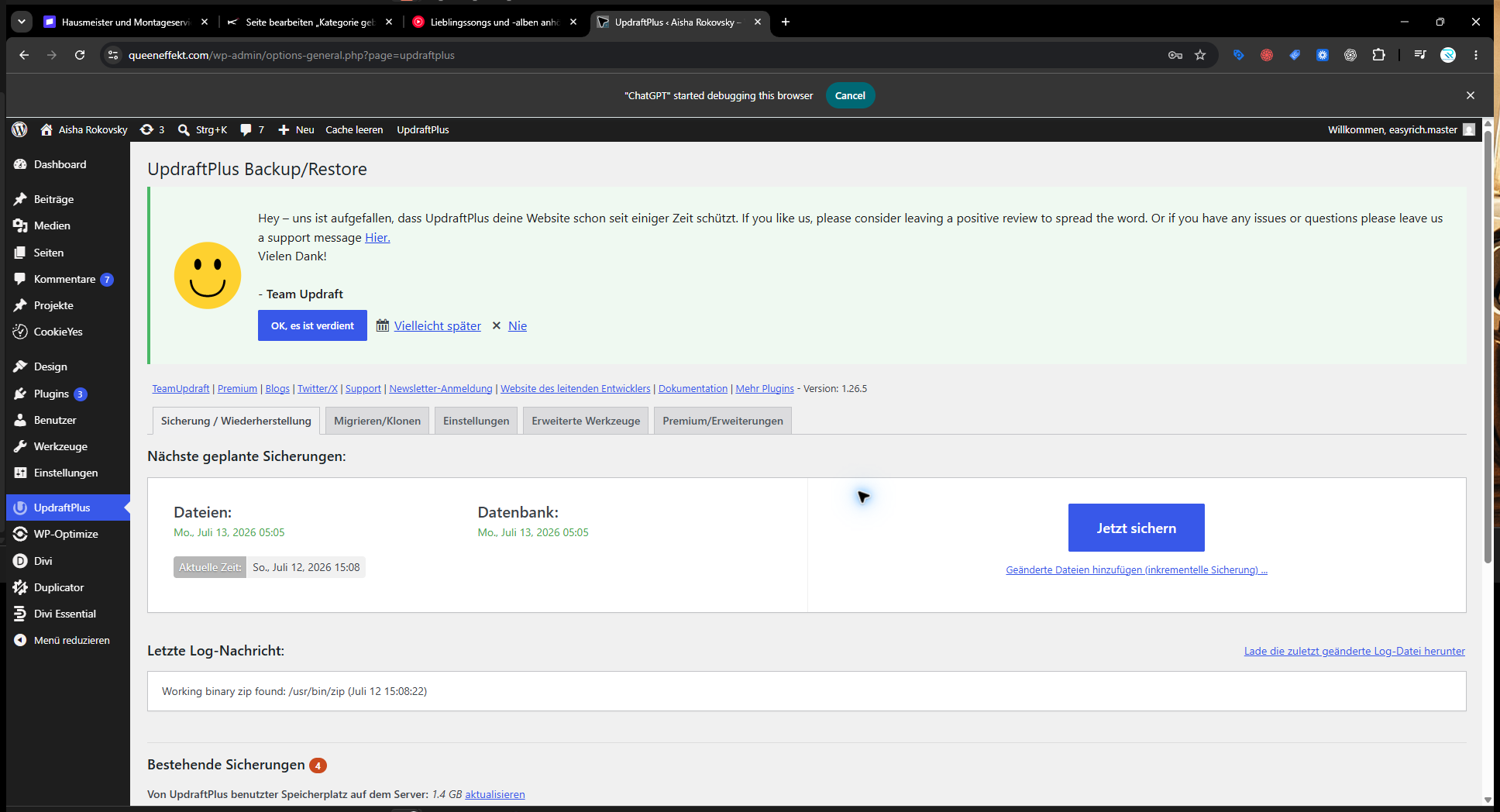Open Projekte in the sidebar

click(x=53, y=305)
